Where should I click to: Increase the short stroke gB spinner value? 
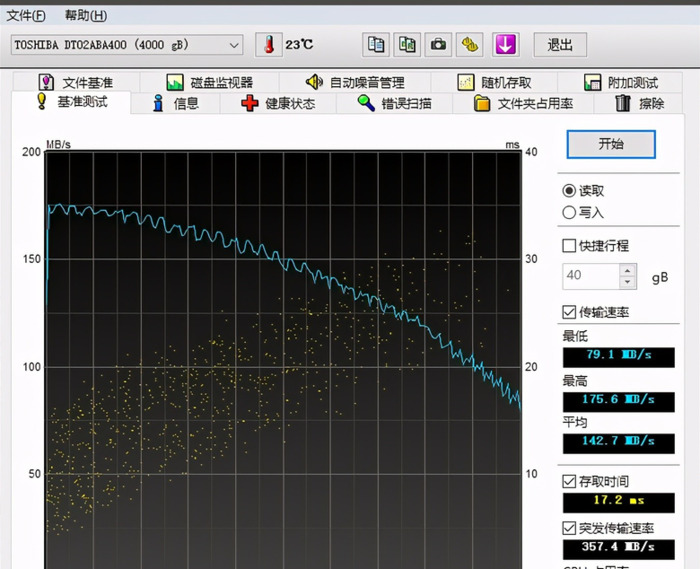pos(627,270)
